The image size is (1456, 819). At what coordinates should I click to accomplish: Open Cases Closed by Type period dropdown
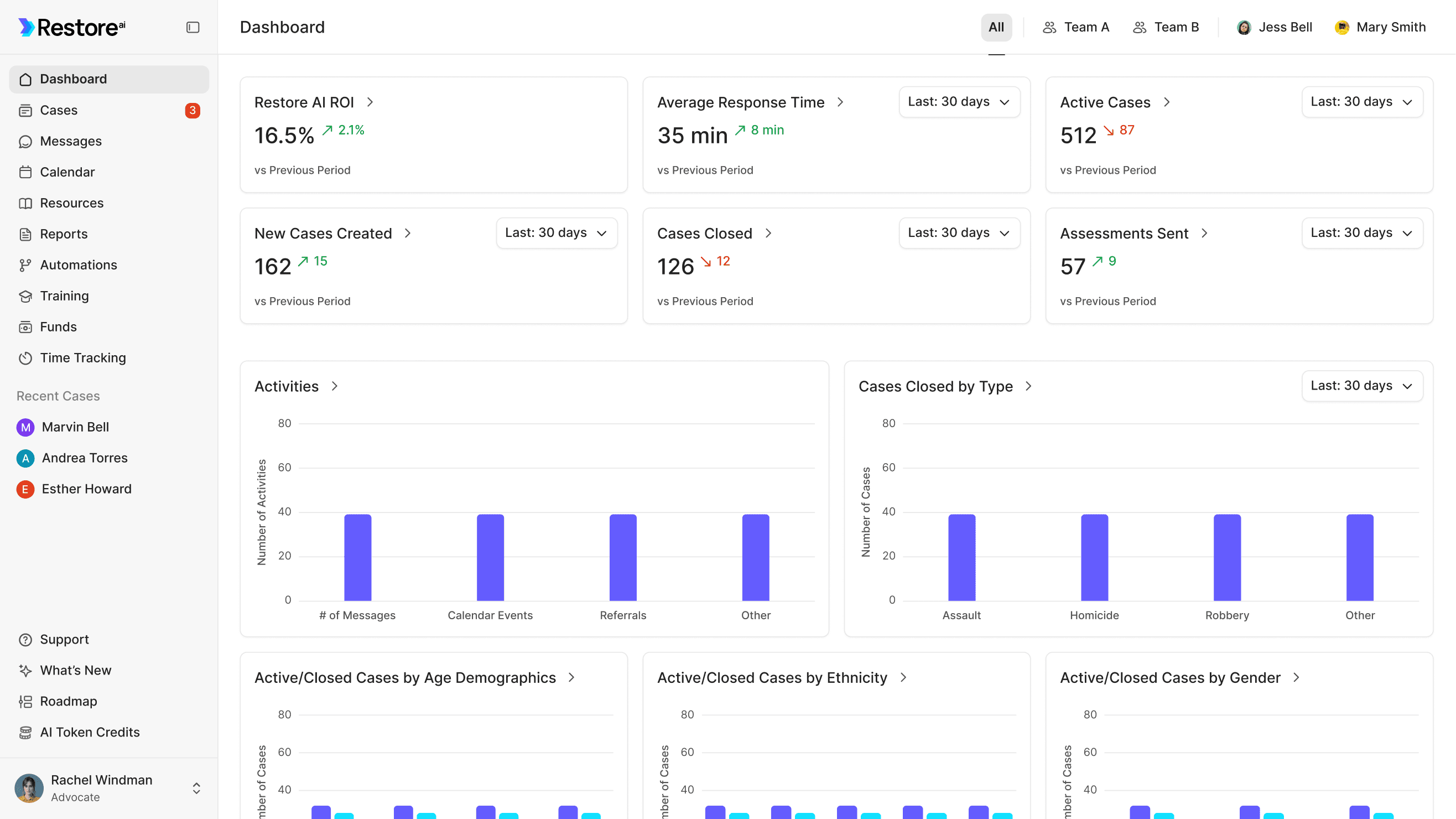coord(1361,386)
